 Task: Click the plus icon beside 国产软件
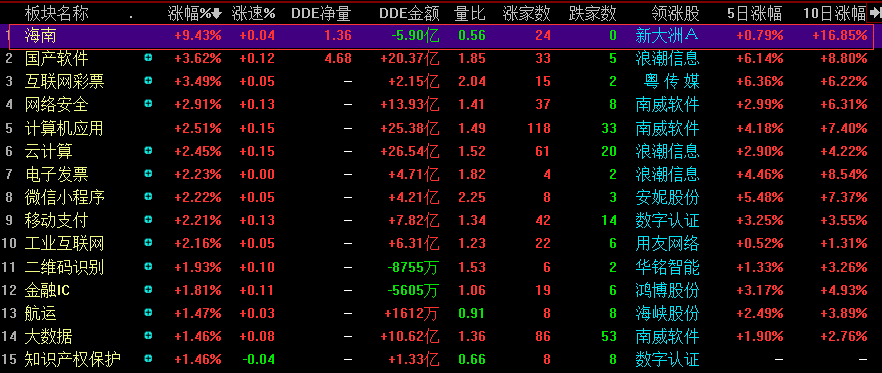coord(148,58)
